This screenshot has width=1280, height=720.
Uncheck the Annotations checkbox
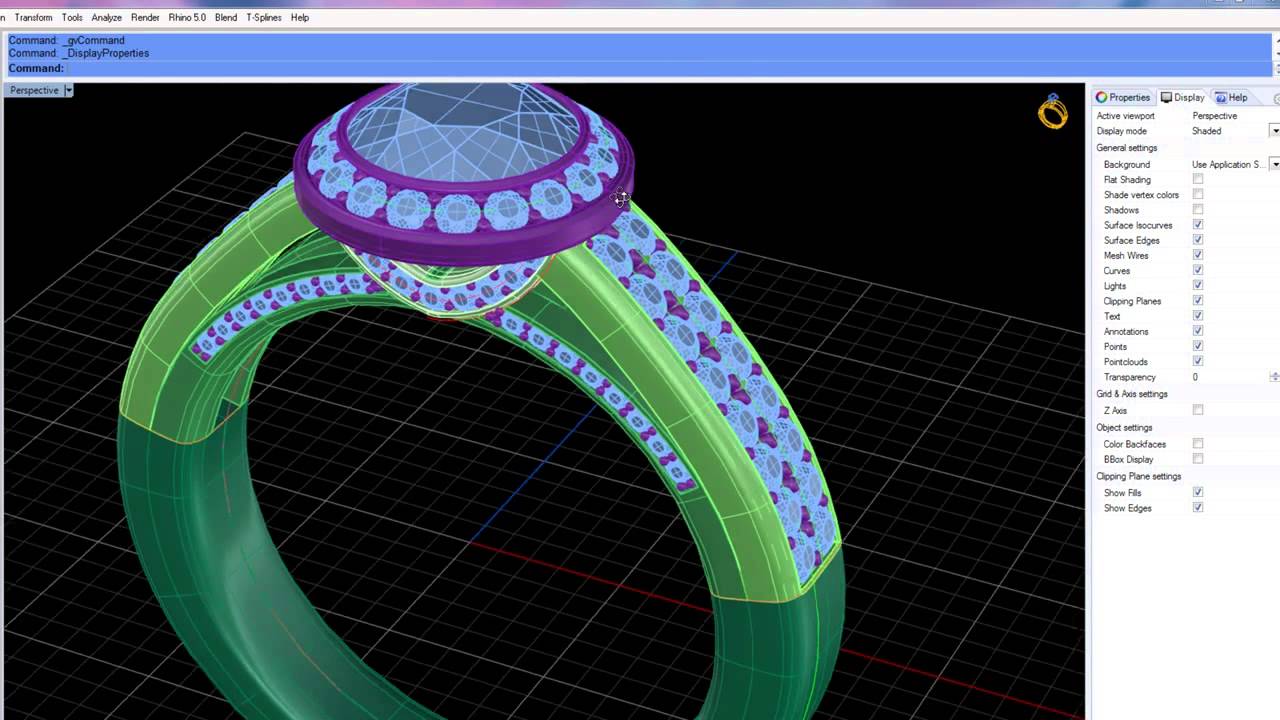click(1198, 331)
